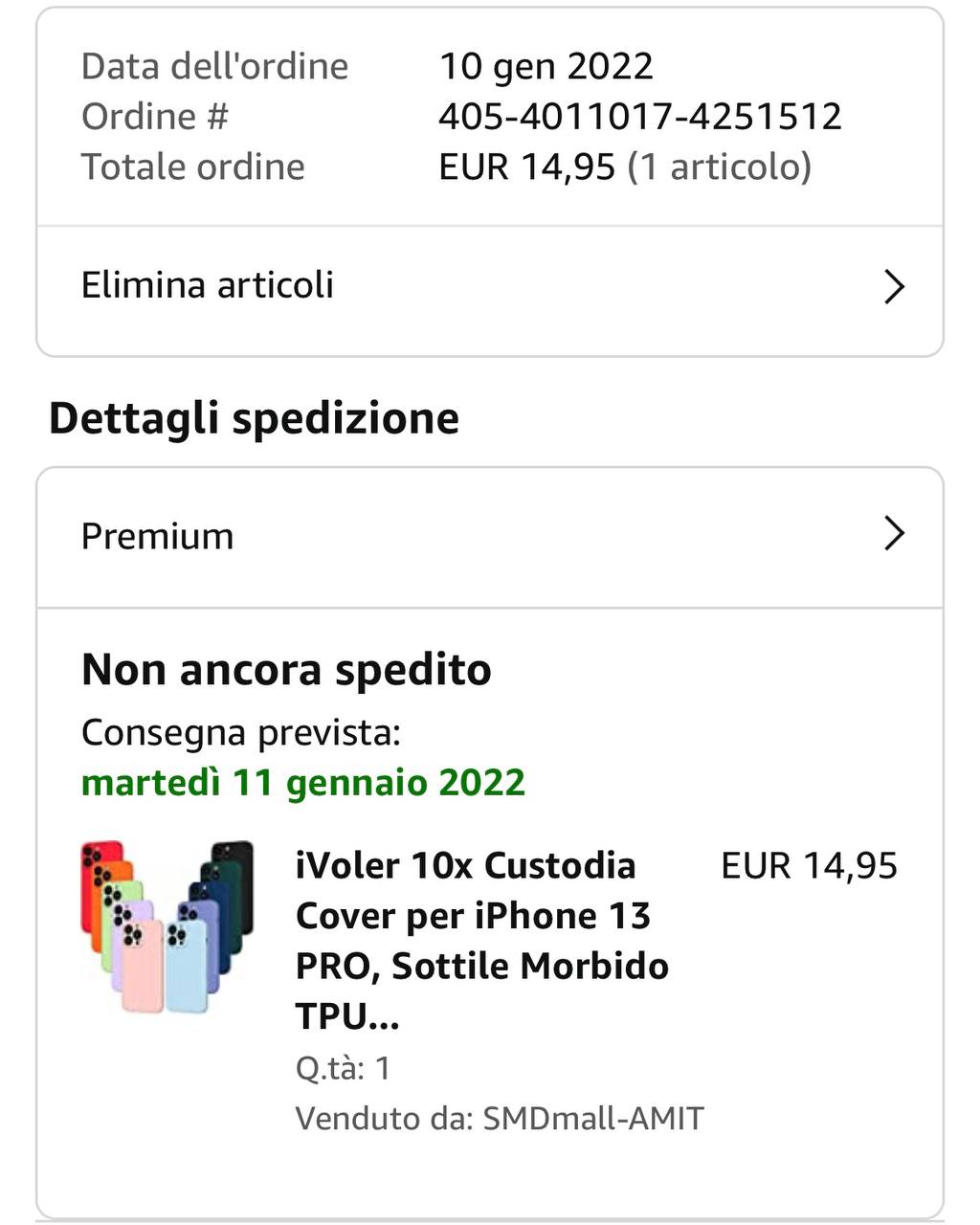The width and height of the screenshot is (980, 1225).
Task: Tap the SMDmall-AMIT seller name
Action: [593, 1118]
